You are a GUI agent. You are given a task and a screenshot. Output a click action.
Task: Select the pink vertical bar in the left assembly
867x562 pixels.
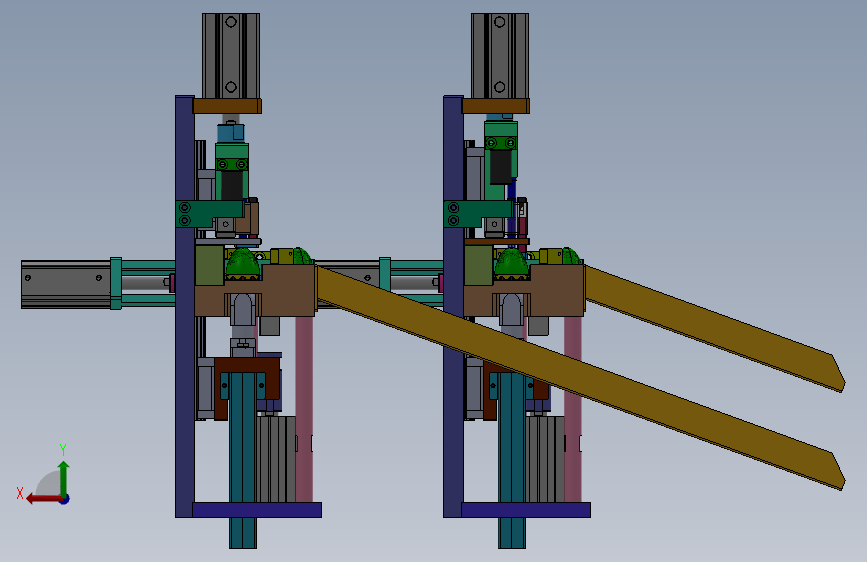(x=304, y=409)
